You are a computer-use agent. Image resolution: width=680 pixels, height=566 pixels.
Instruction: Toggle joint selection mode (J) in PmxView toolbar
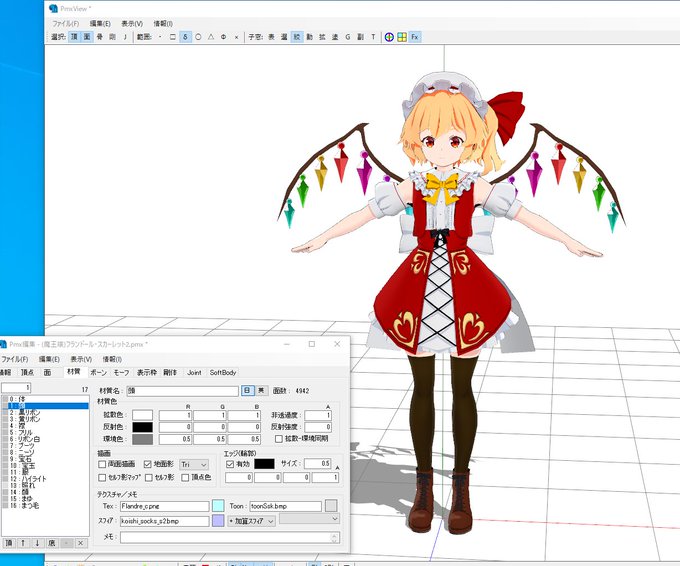(125, 37)
